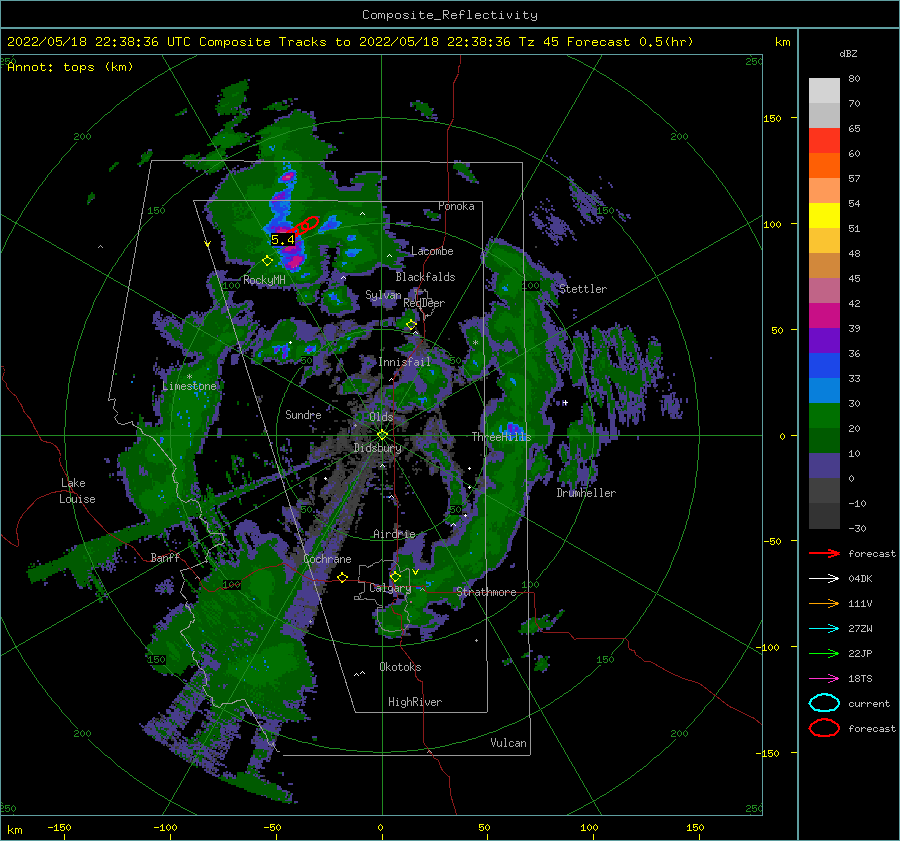900x841 pixels.
Task: Click the Composite_Reflectivity title
Action: 449,15
